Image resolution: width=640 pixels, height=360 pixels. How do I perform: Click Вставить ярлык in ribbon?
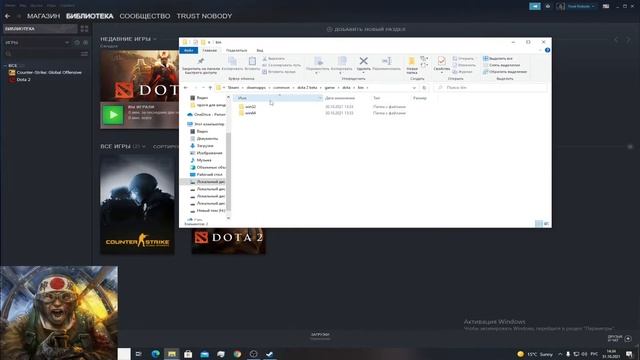[x=279, y=72]
